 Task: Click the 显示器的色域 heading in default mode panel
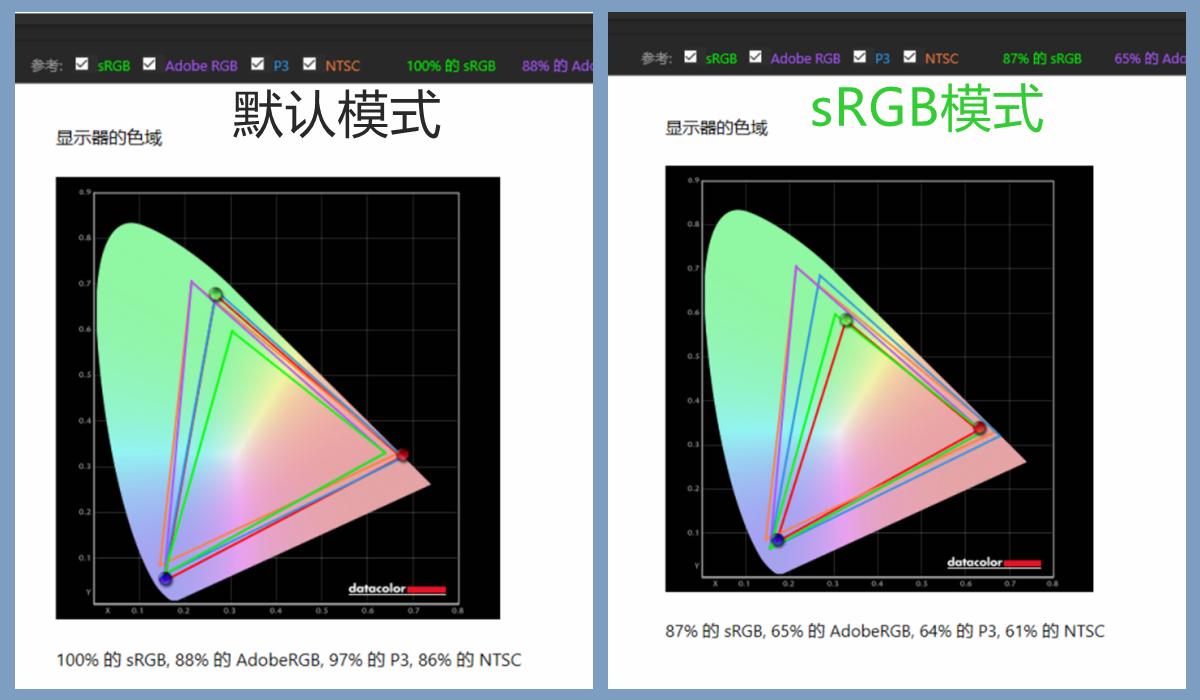pyautogui.click(x=109, y=138)
